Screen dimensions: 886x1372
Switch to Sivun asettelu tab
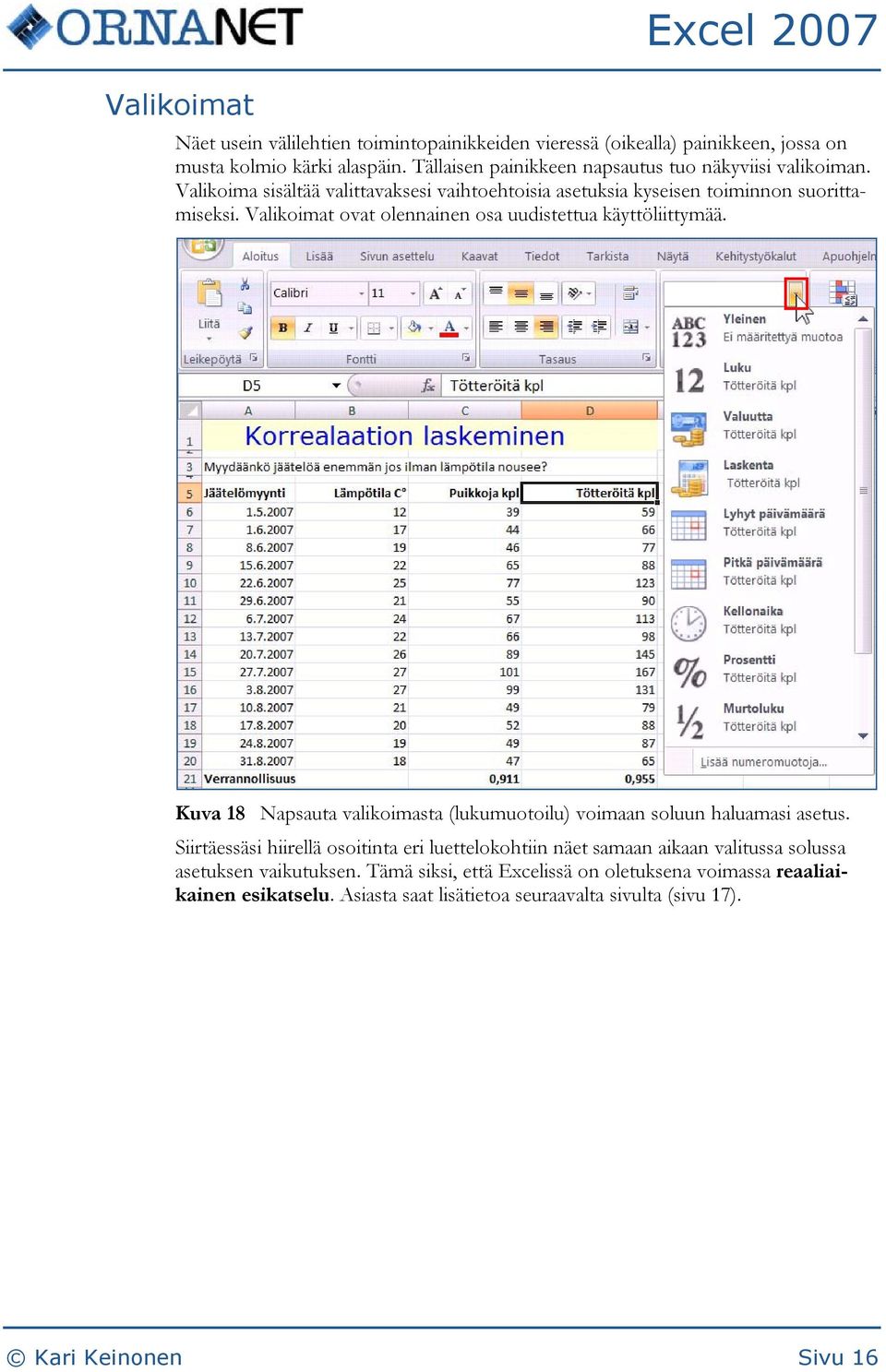(x=397, y=257)
